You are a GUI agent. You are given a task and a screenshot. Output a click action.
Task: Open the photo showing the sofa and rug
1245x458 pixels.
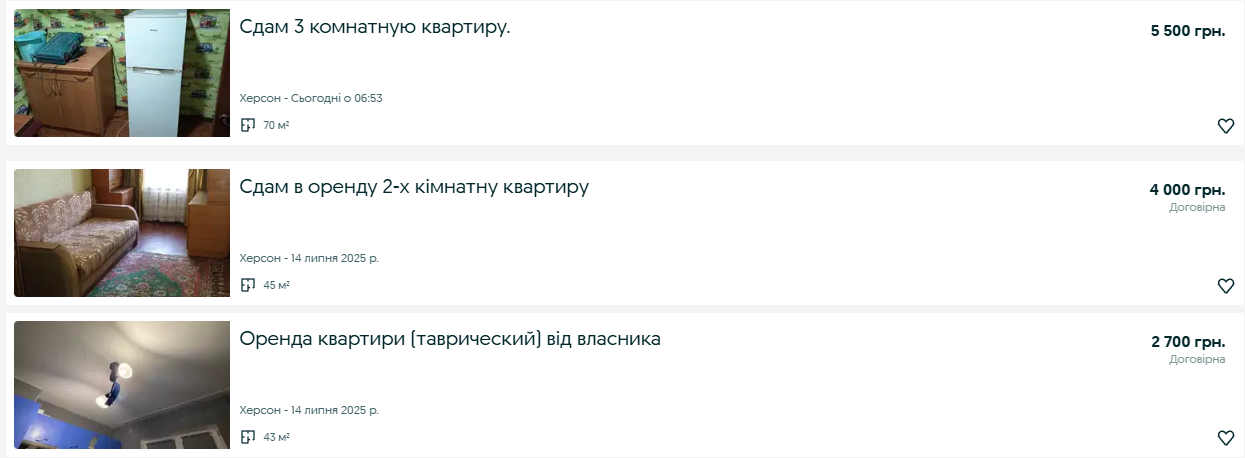[x=122, y=233]
